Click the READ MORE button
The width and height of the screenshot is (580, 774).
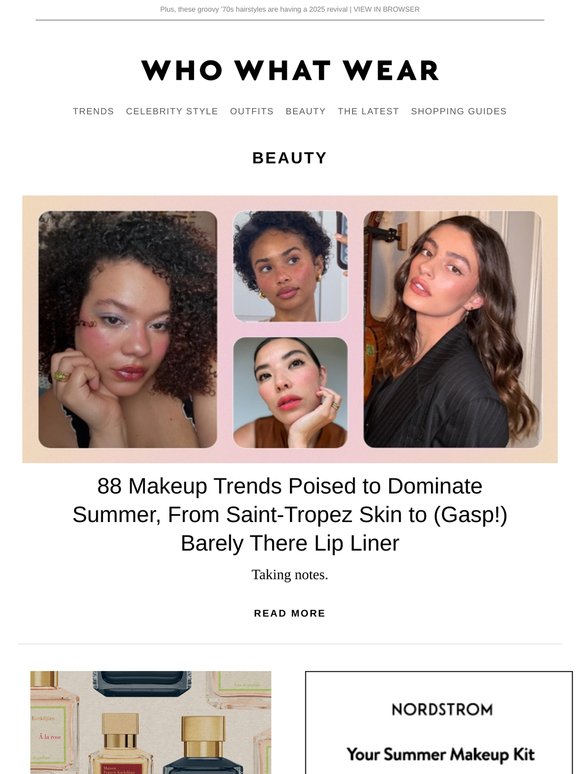290,614
